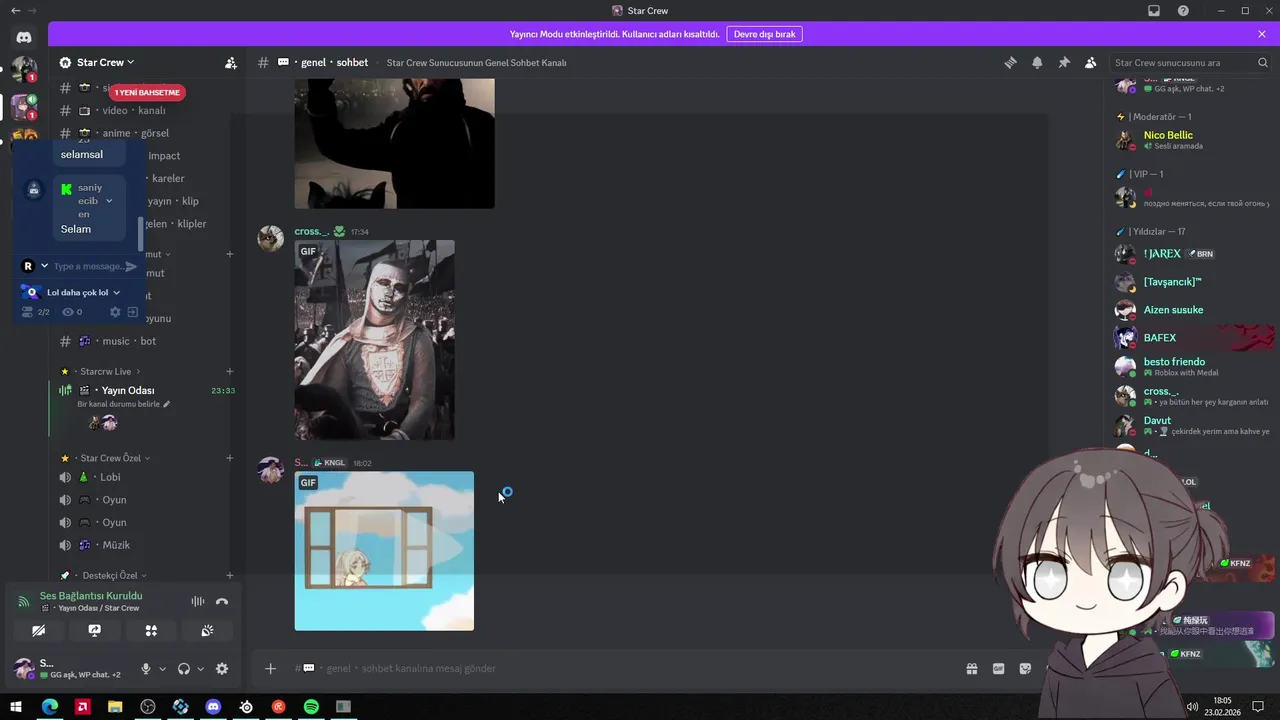Open the knight GIF by cross.._.
The image size is (1280, 720).
tap(374, 340)
